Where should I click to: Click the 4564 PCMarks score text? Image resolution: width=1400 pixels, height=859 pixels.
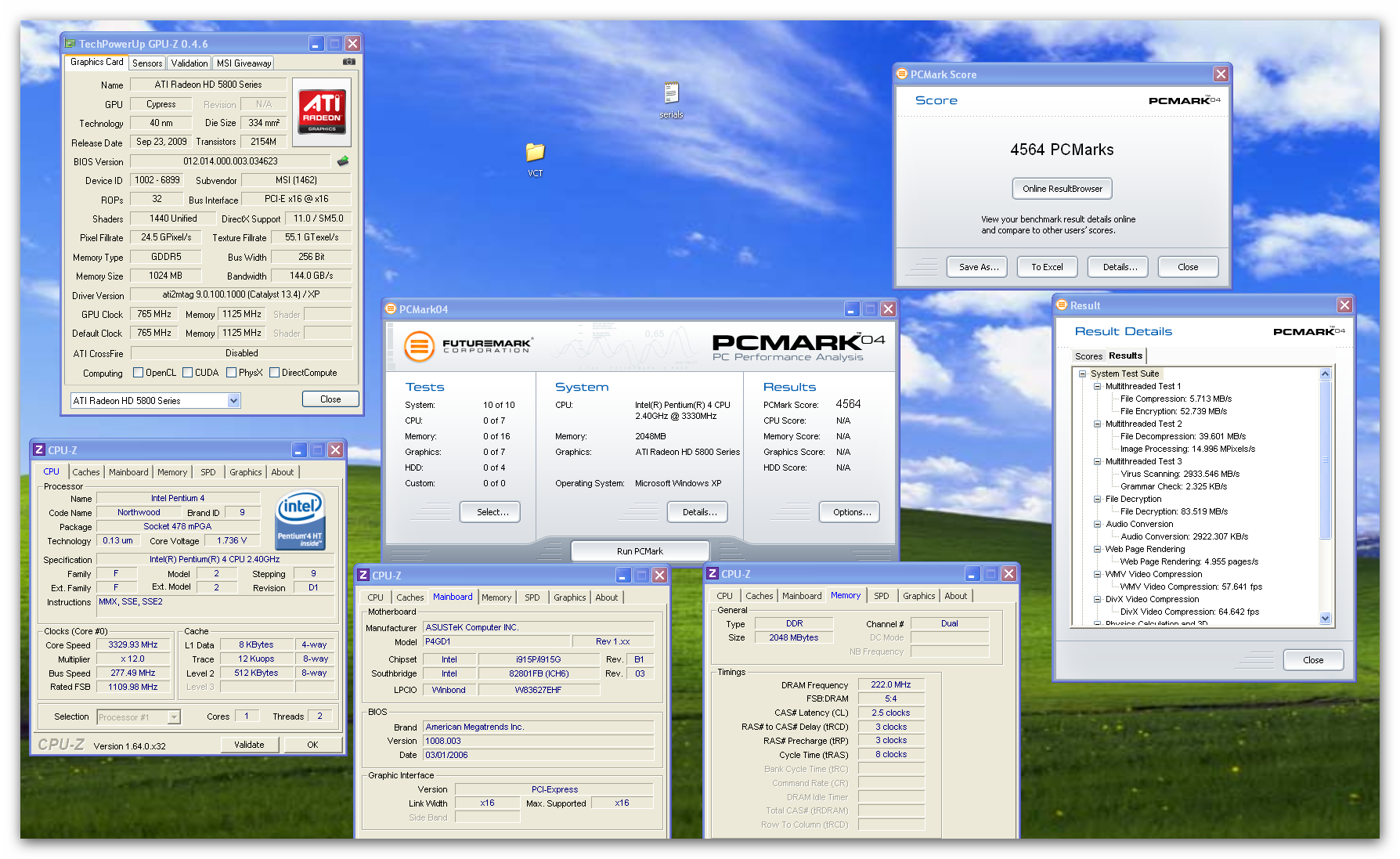coord(1062,150)
